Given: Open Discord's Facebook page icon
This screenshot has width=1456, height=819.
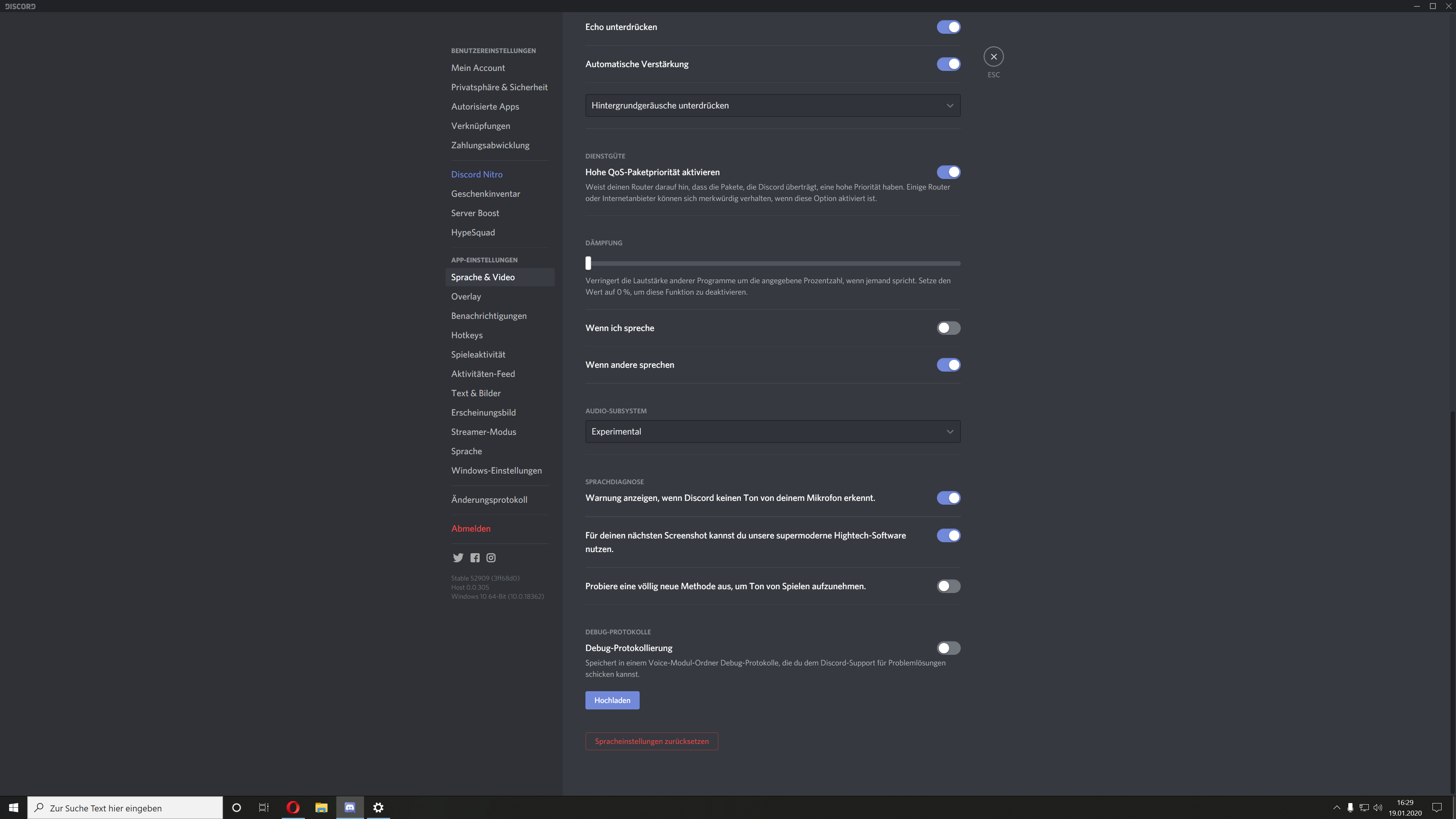Looking at the screenshot, I should point(475,558).
